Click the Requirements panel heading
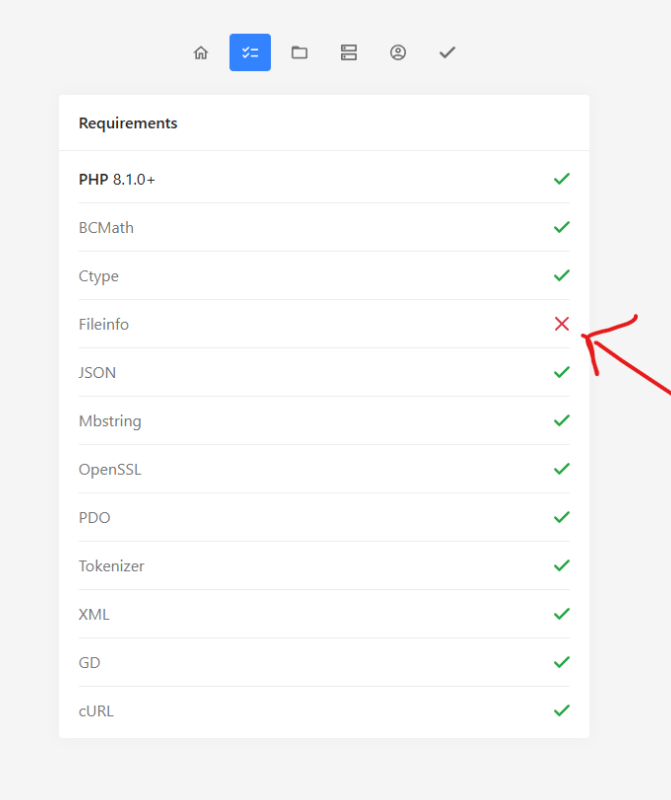671x800 pixels. [x=128, y=124]
